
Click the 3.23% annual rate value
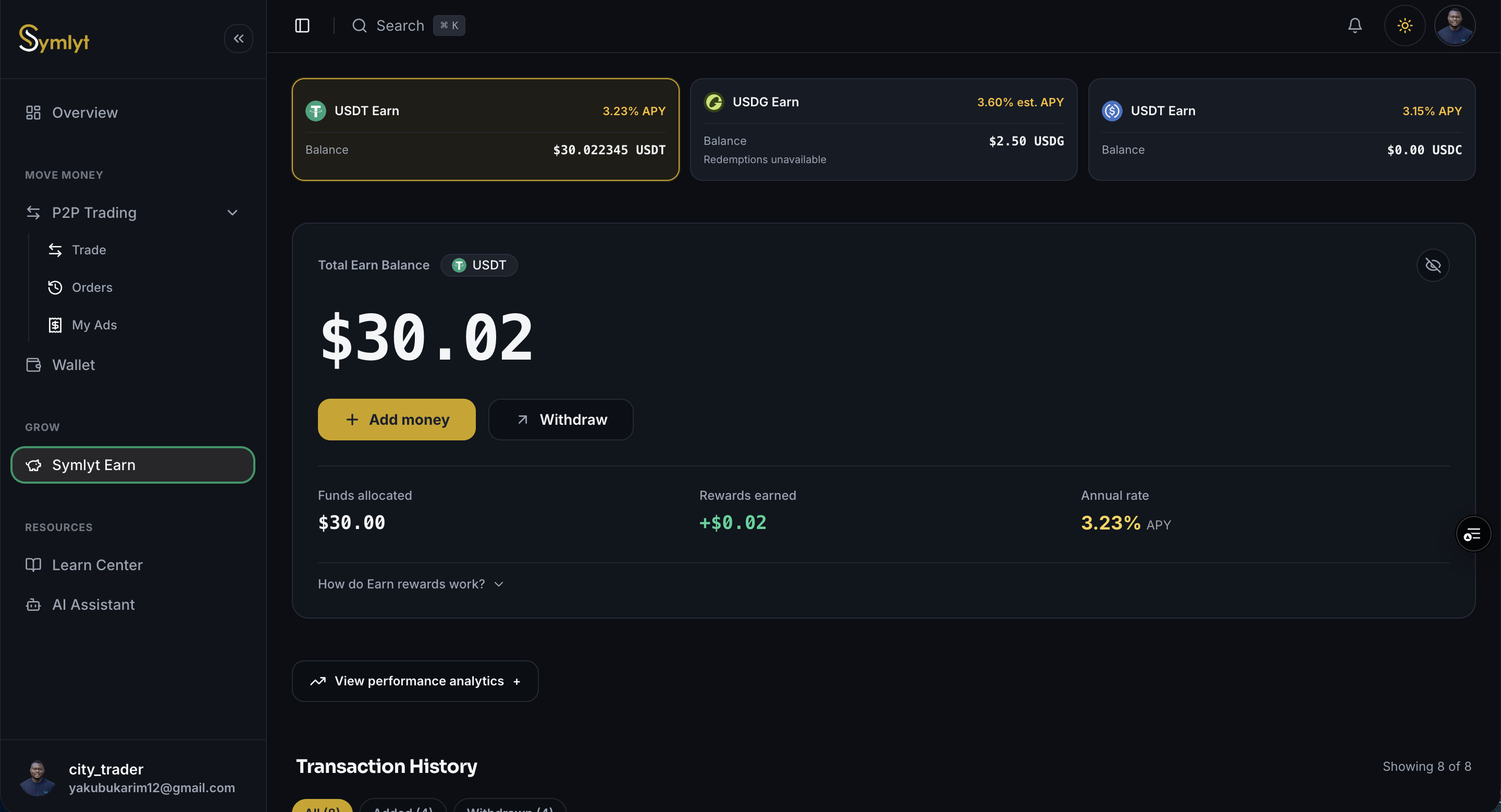[x=1111, y=523]
